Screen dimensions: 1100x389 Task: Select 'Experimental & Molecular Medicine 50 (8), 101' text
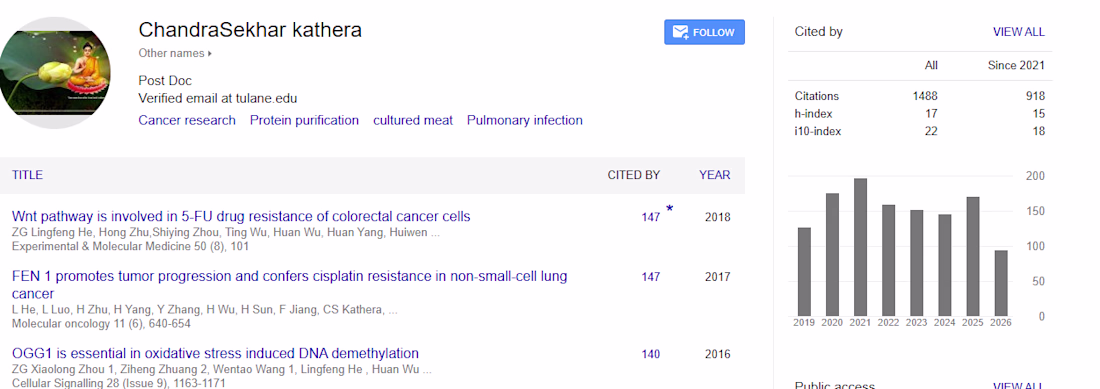130,246
